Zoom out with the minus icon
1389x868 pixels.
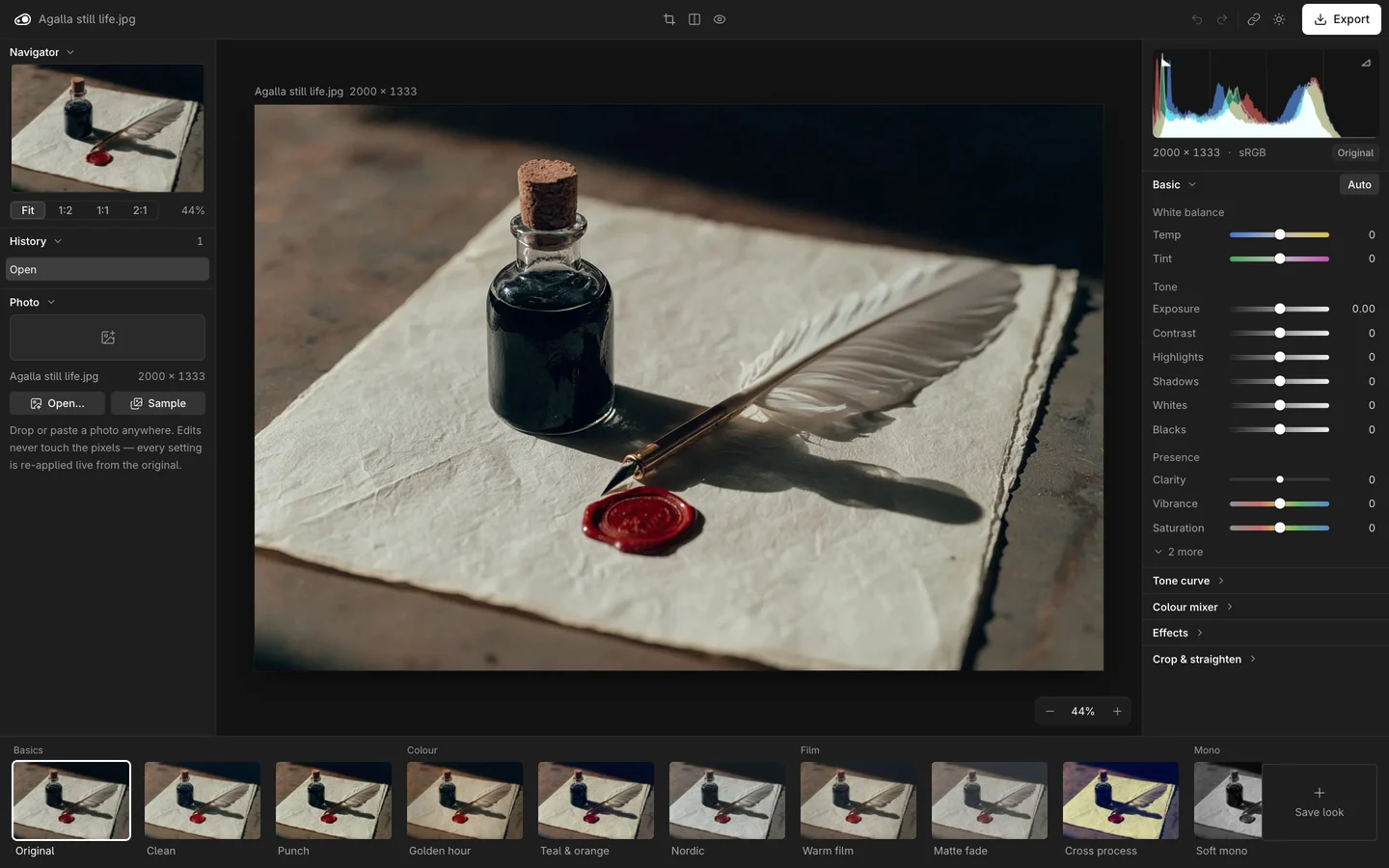tap(1049, 712)
